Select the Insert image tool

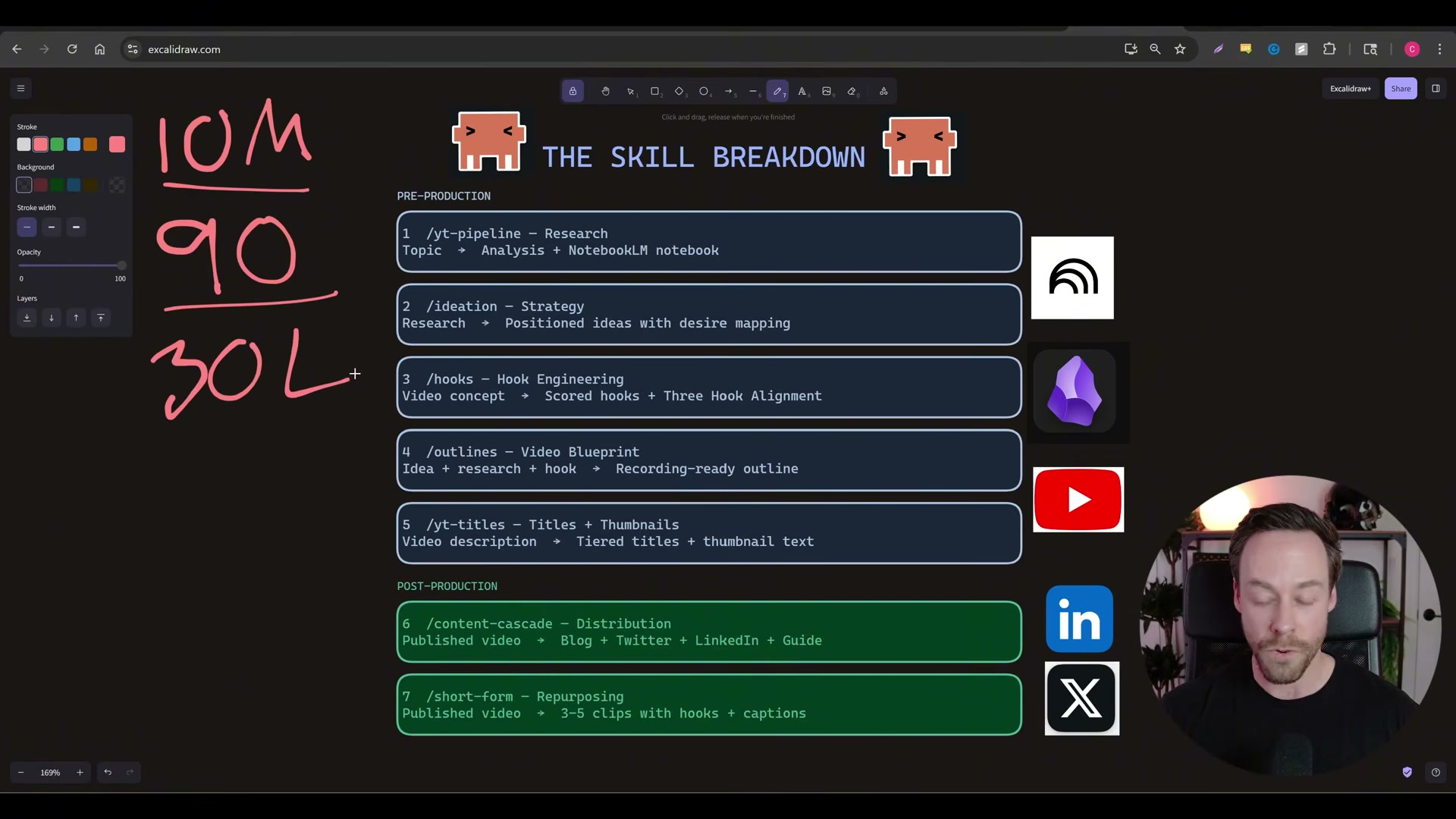[827, 91]
